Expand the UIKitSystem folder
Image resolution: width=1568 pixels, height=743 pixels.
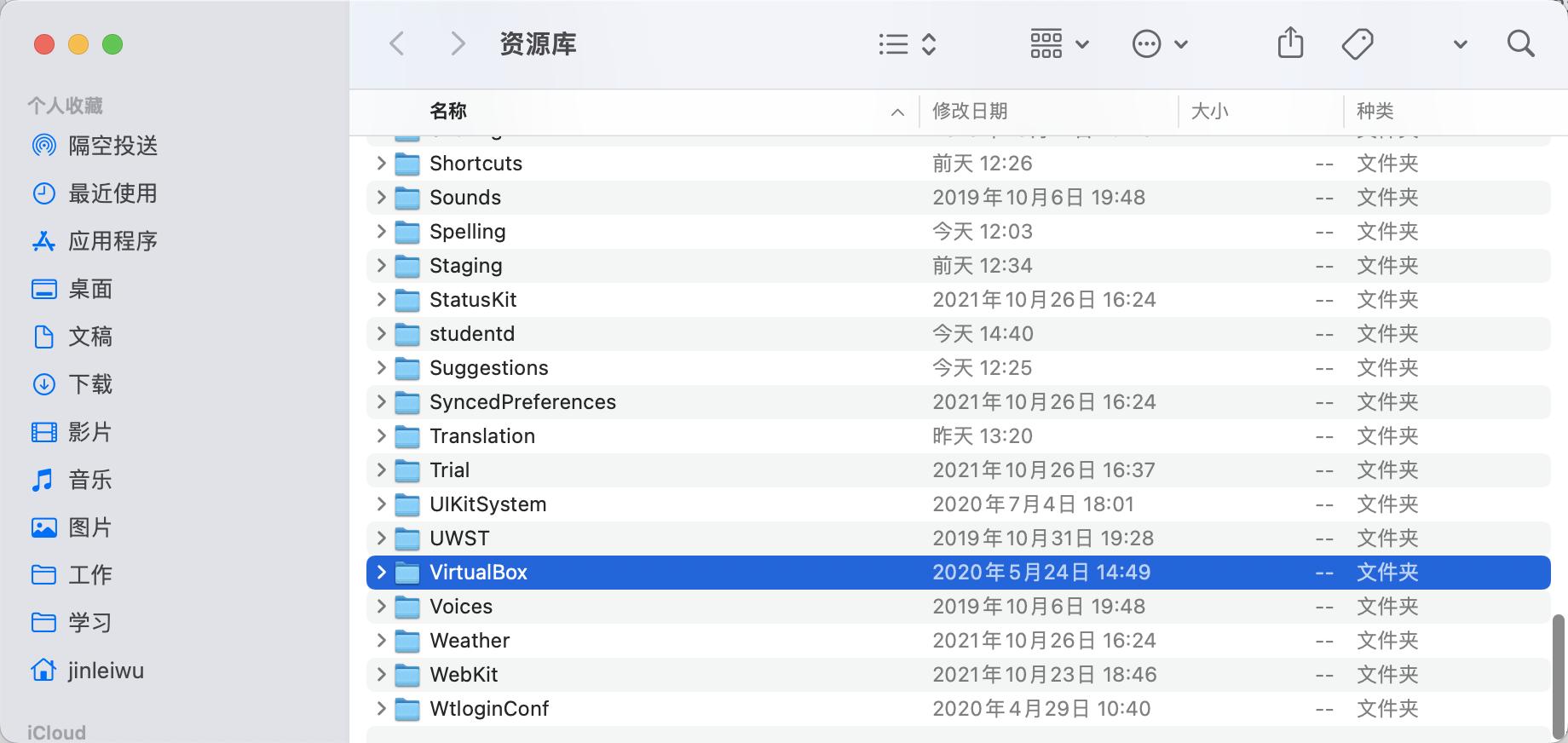(x=381, y=504)
